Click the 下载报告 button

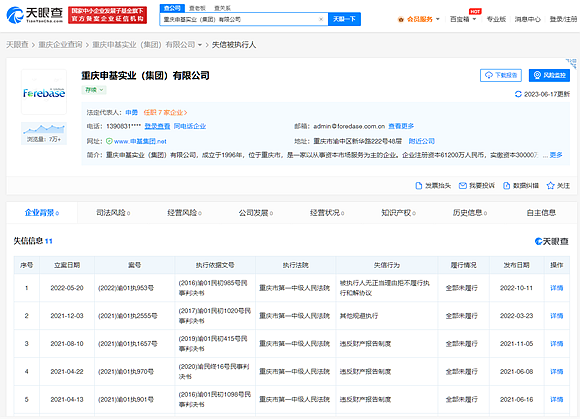pos(501,75)
